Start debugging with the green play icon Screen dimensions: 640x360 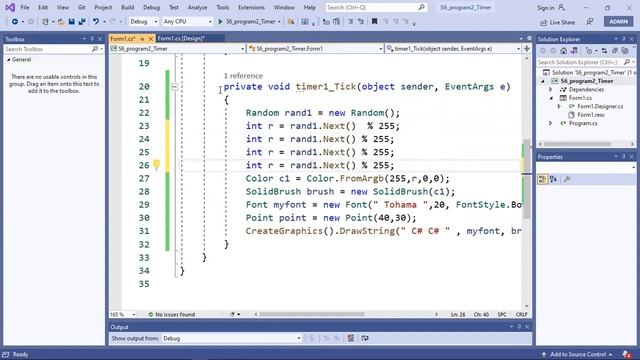click(x=220, y=22)
